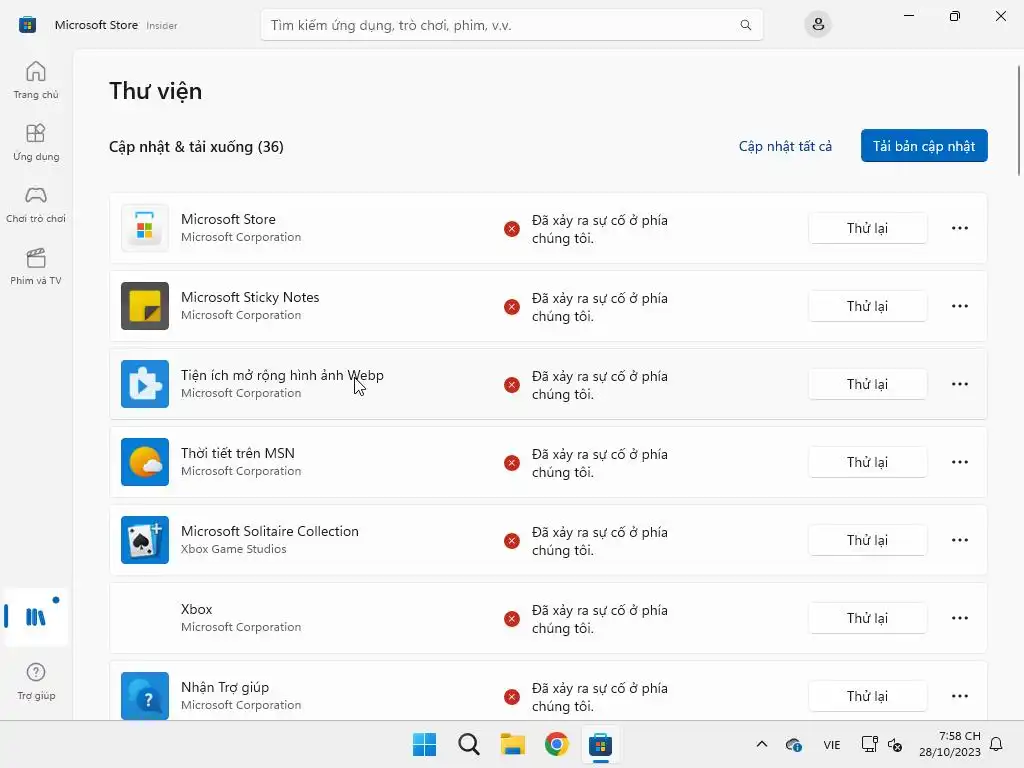Click the MSN weather app icon
1024x768 pixels.
(145, 462)
